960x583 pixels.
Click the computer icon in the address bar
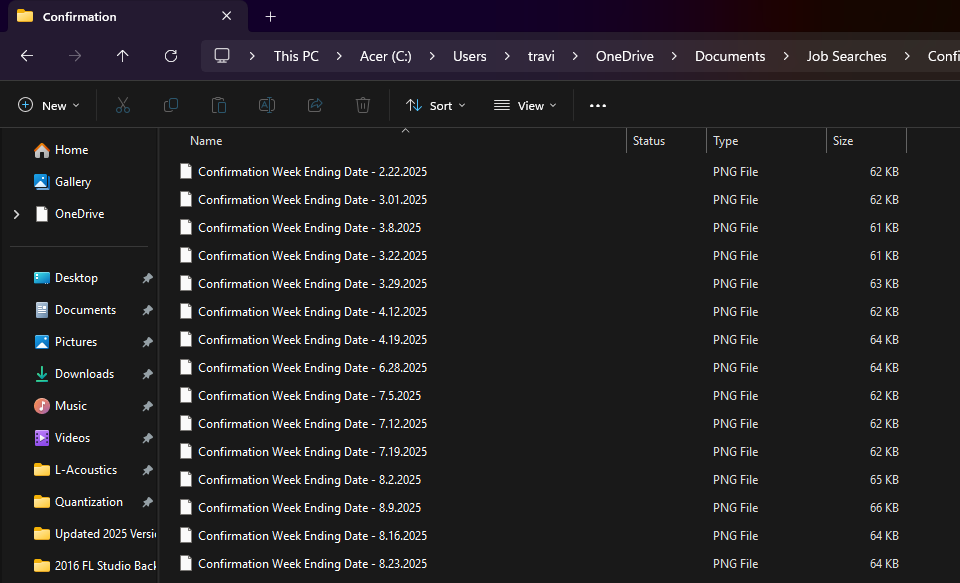click(221, 56)
